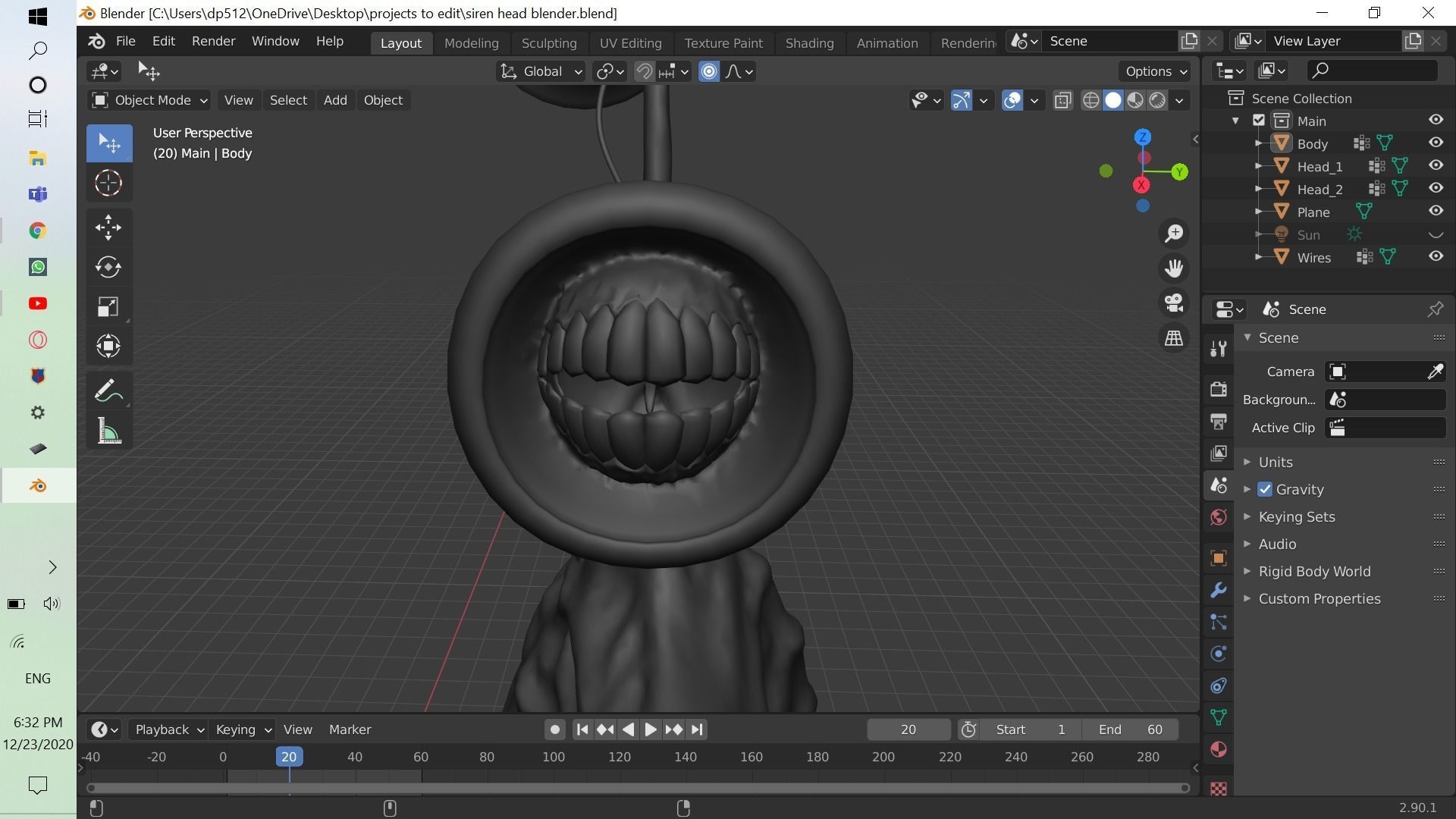Open the Render properties tab

1219,389
